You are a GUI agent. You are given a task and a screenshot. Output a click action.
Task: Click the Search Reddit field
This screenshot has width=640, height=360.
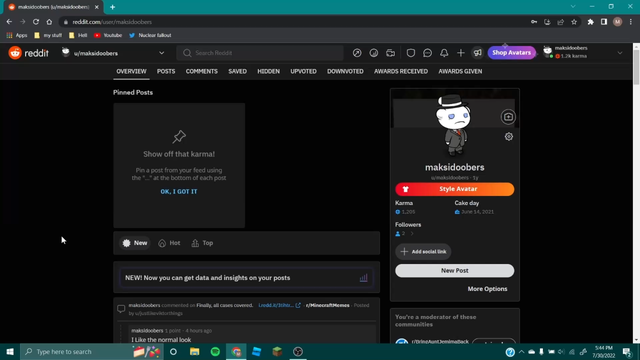pos(260,53)
